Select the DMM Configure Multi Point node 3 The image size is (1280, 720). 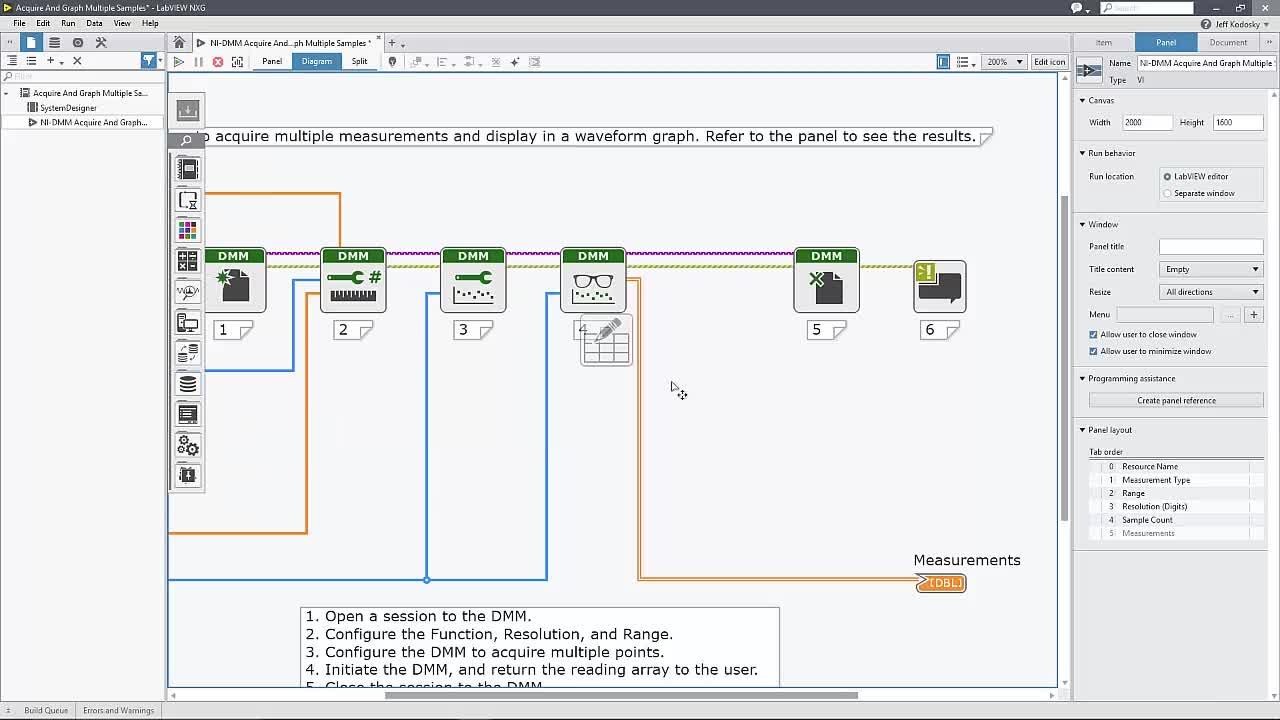[473, 280]
